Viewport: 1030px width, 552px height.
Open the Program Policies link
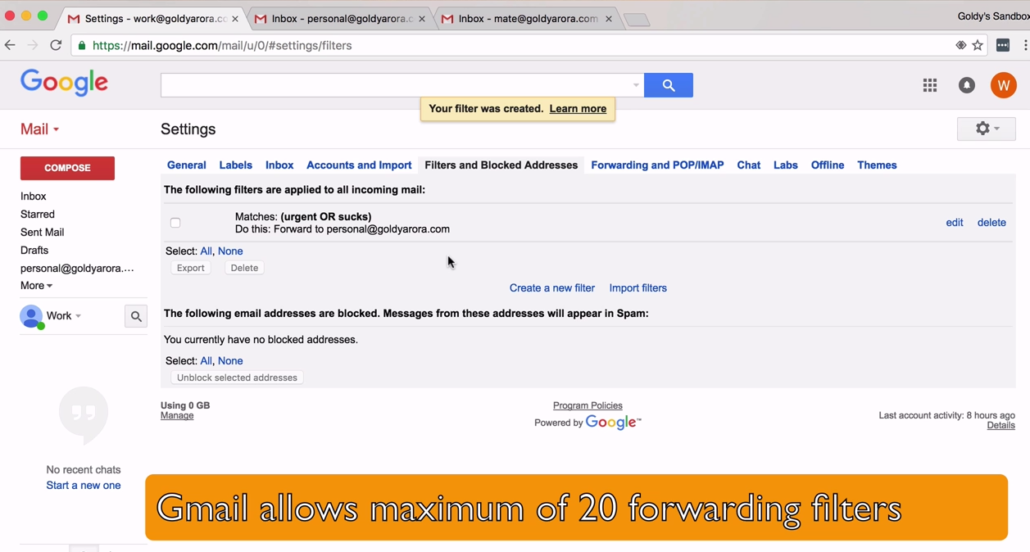[x=587, y=405]
